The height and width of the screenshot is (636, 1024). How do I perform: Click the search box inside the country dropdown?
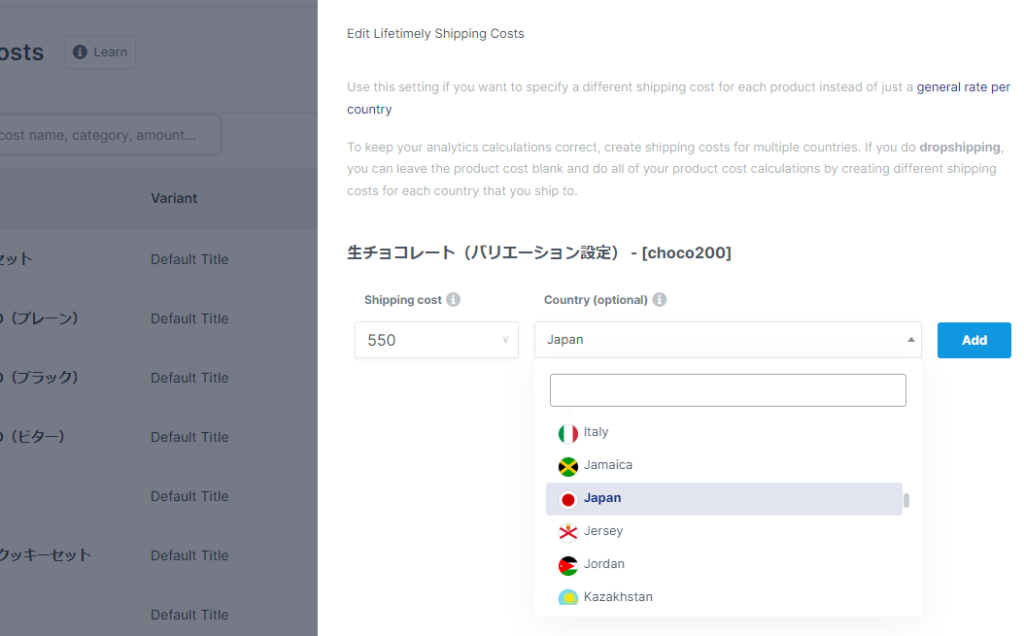click(727, 390)
